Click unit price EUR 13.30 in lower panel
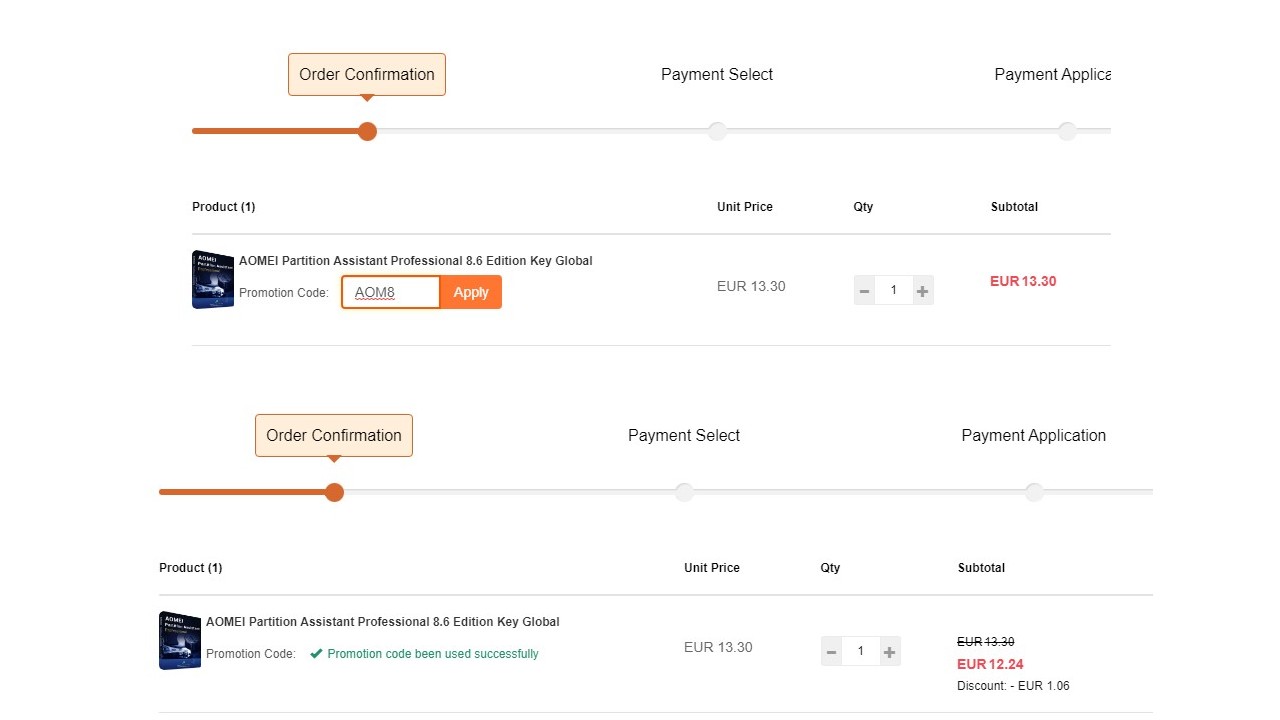Viewport: 1280px width, 720px height. point(718,647)
